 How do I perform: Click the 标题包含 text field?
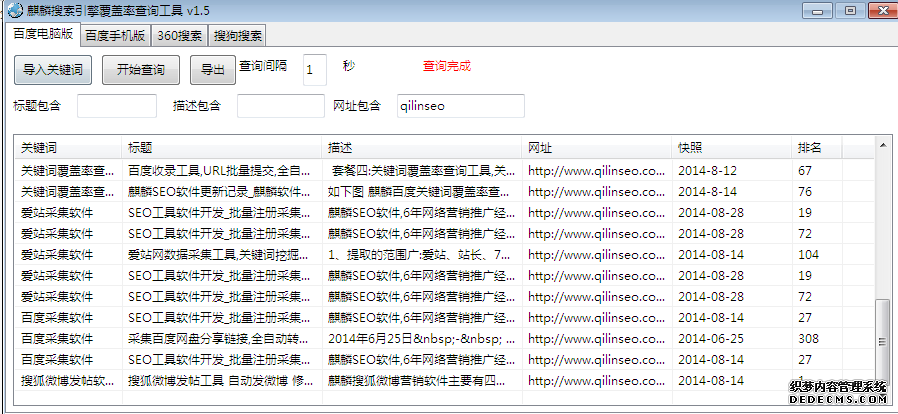tap(117, 105)
